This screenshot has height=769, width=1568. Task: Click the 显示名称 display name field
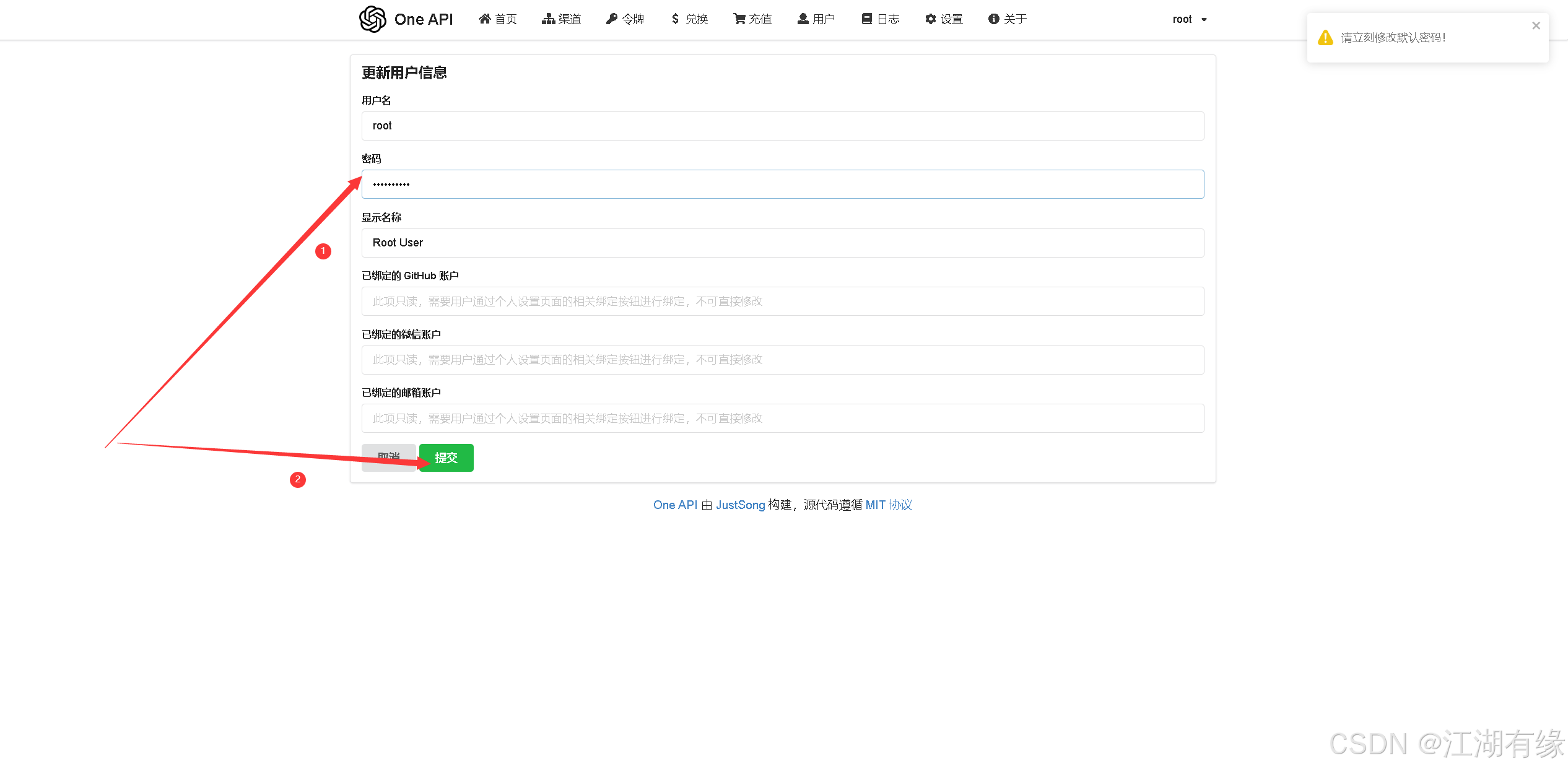pos(782,243)
